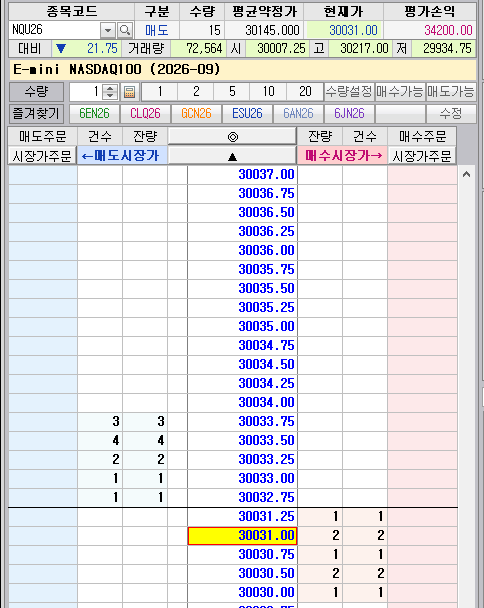The width and height of the screenshot is (484, 608).
Task: Click sell-order cell at 30033.75 row
Action: [43, 421]
